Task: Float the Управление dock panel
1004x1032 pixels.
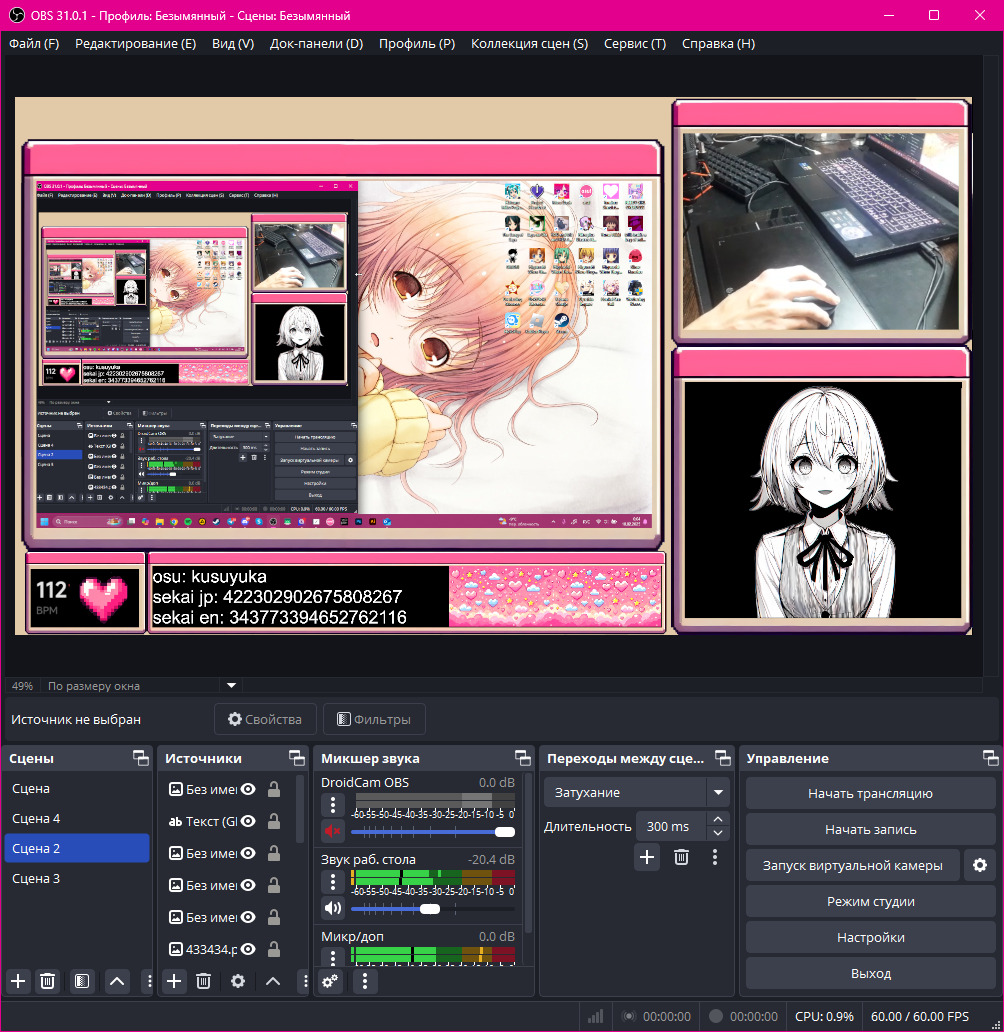Action: click(x=990, y=758)
